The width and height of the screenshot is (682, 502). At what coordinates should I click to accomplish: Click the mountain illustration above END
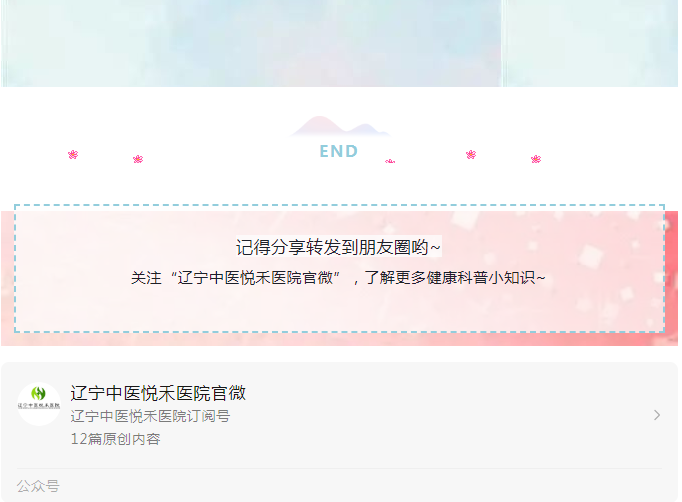(340, 127)
